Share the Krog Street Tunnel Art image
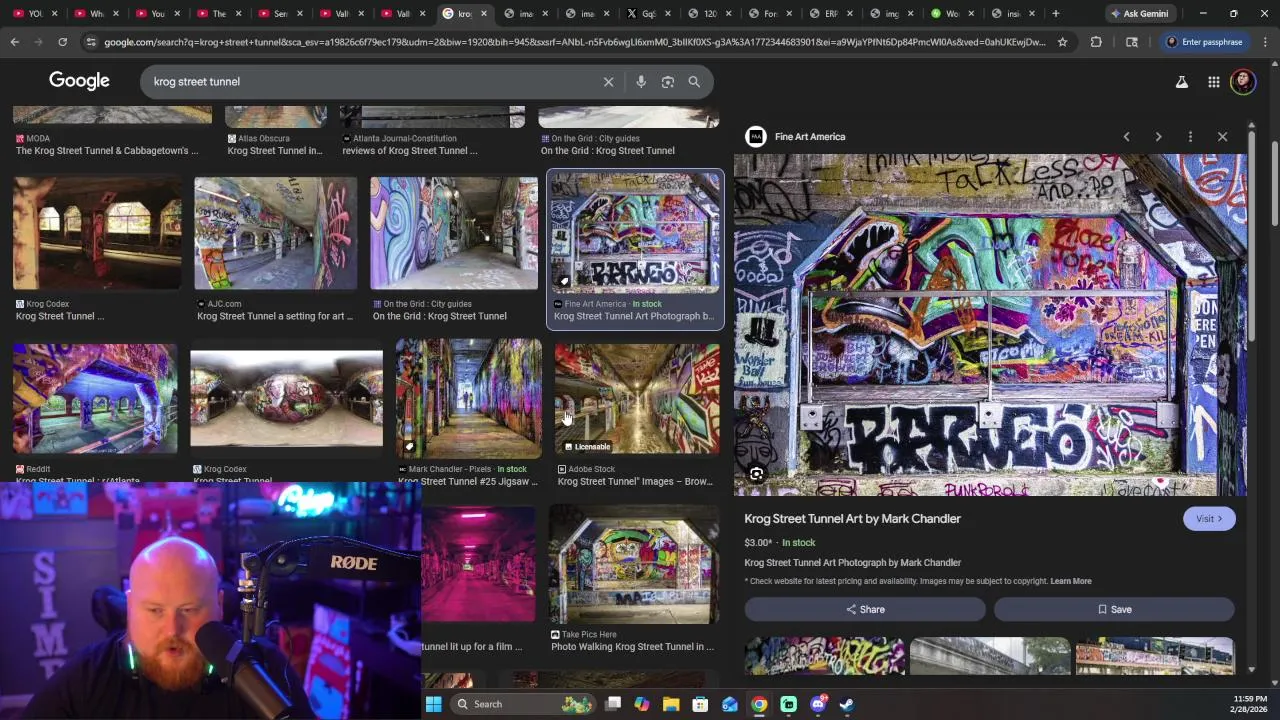 click(x=865, y=609)
